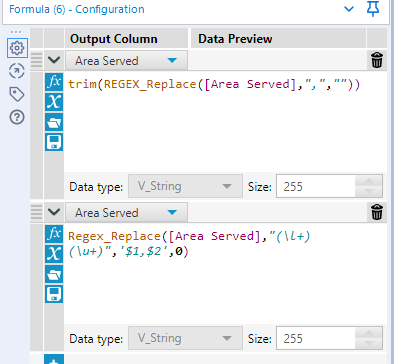Click second expression Size field 255
394x364 pixels.
pos(316,338)
